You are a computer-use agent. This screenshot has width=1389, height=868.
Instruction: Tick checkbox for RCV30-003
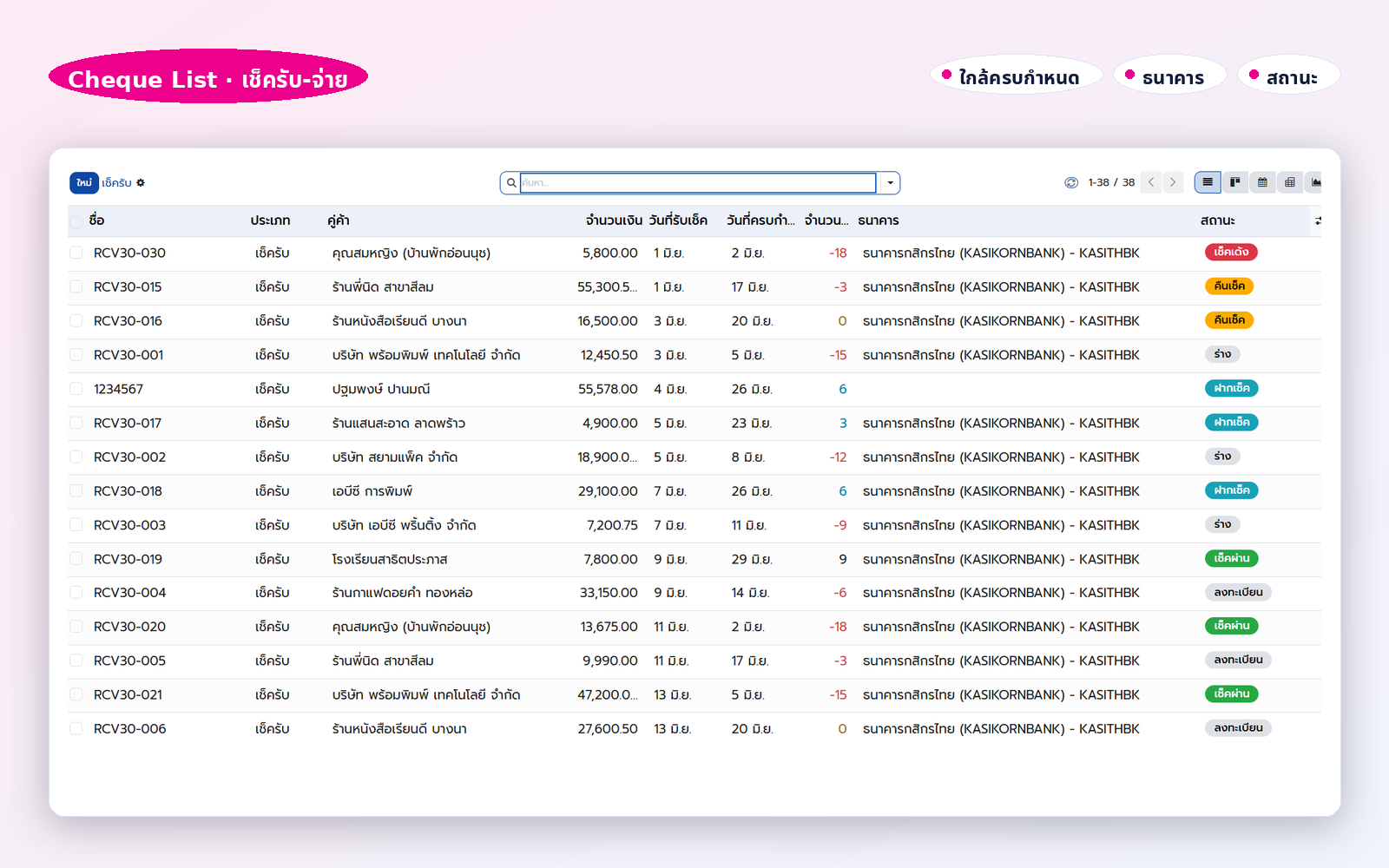76,525
